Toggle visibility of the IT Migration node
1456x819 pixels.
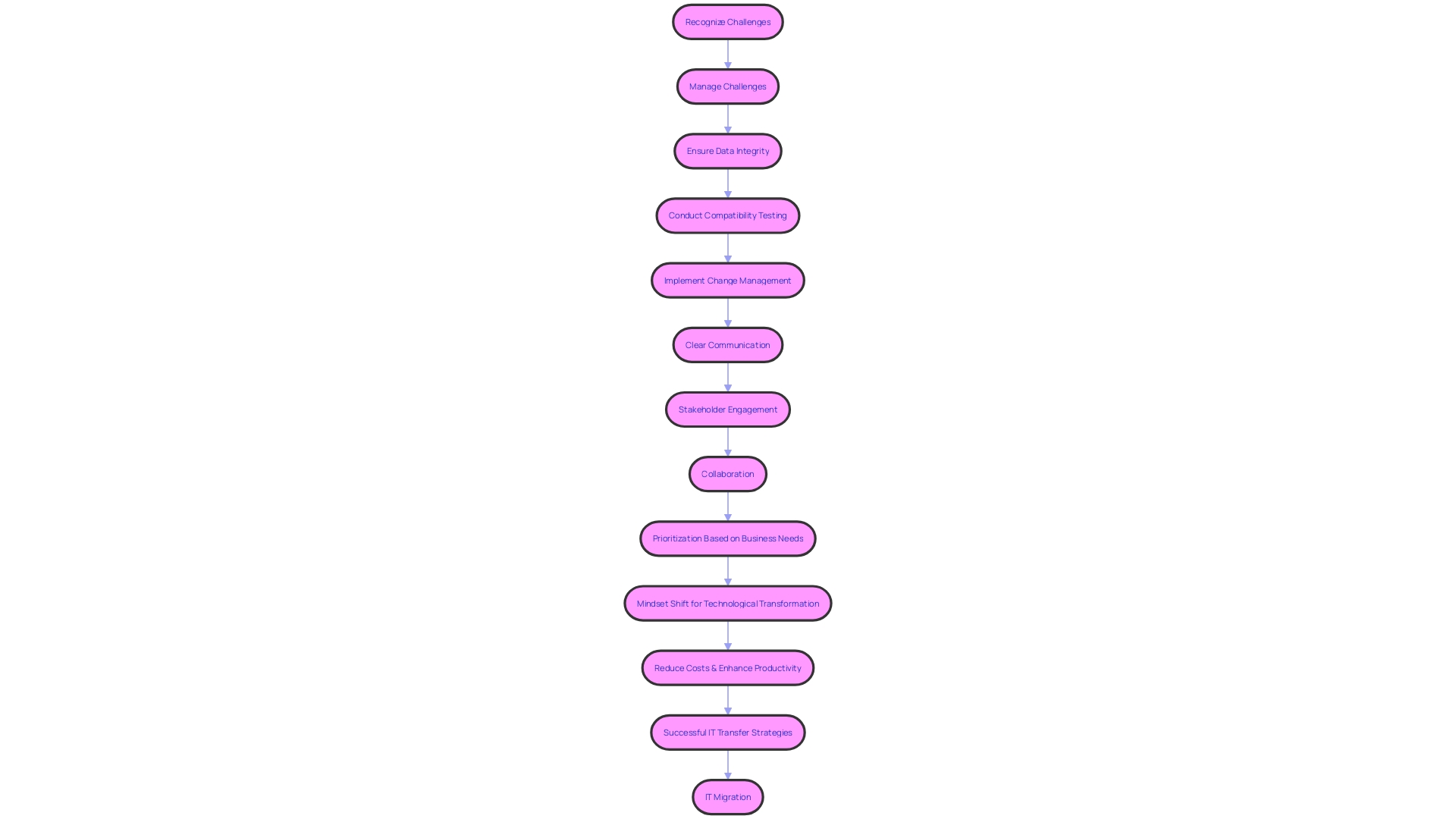click(x=727, y=796)
